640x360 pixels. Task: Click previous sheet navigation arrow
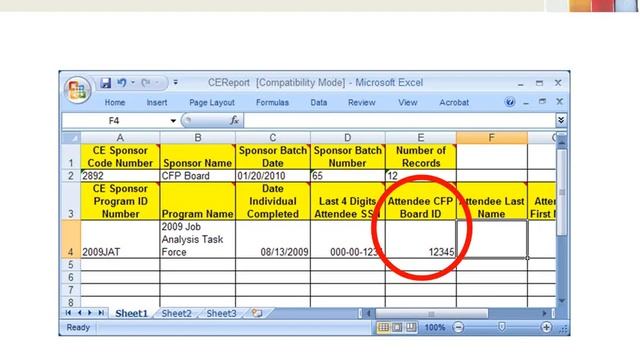[x=79, y=313]
